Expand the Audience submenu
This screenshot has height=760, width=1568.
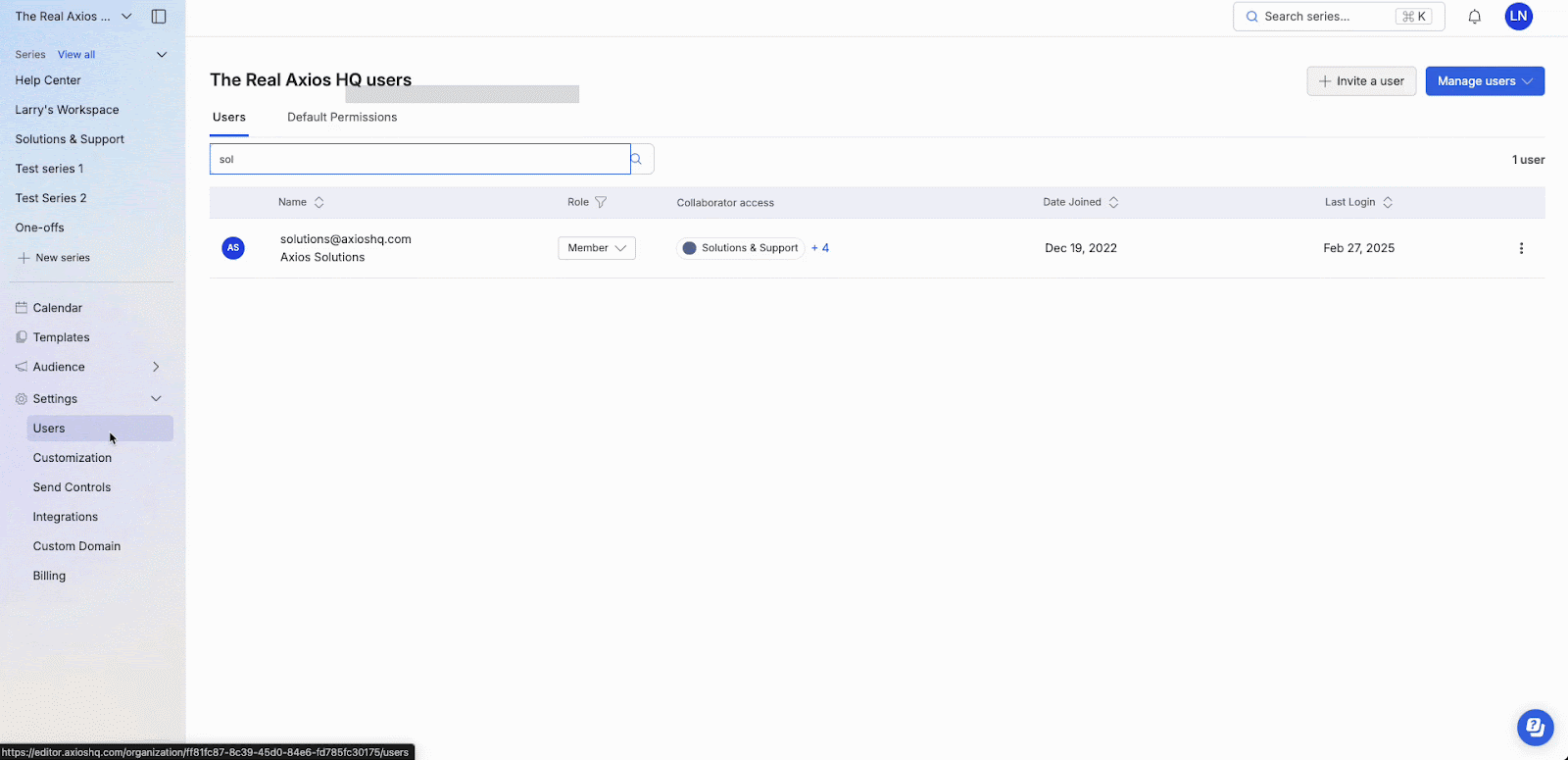point(156,367)
